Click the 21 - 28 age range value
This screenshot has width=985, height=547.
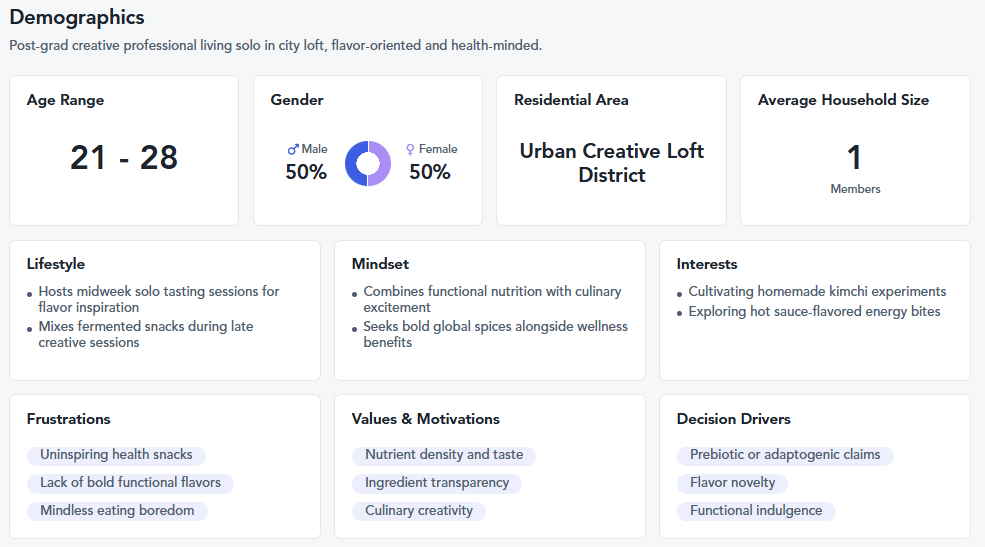point(124,158)
